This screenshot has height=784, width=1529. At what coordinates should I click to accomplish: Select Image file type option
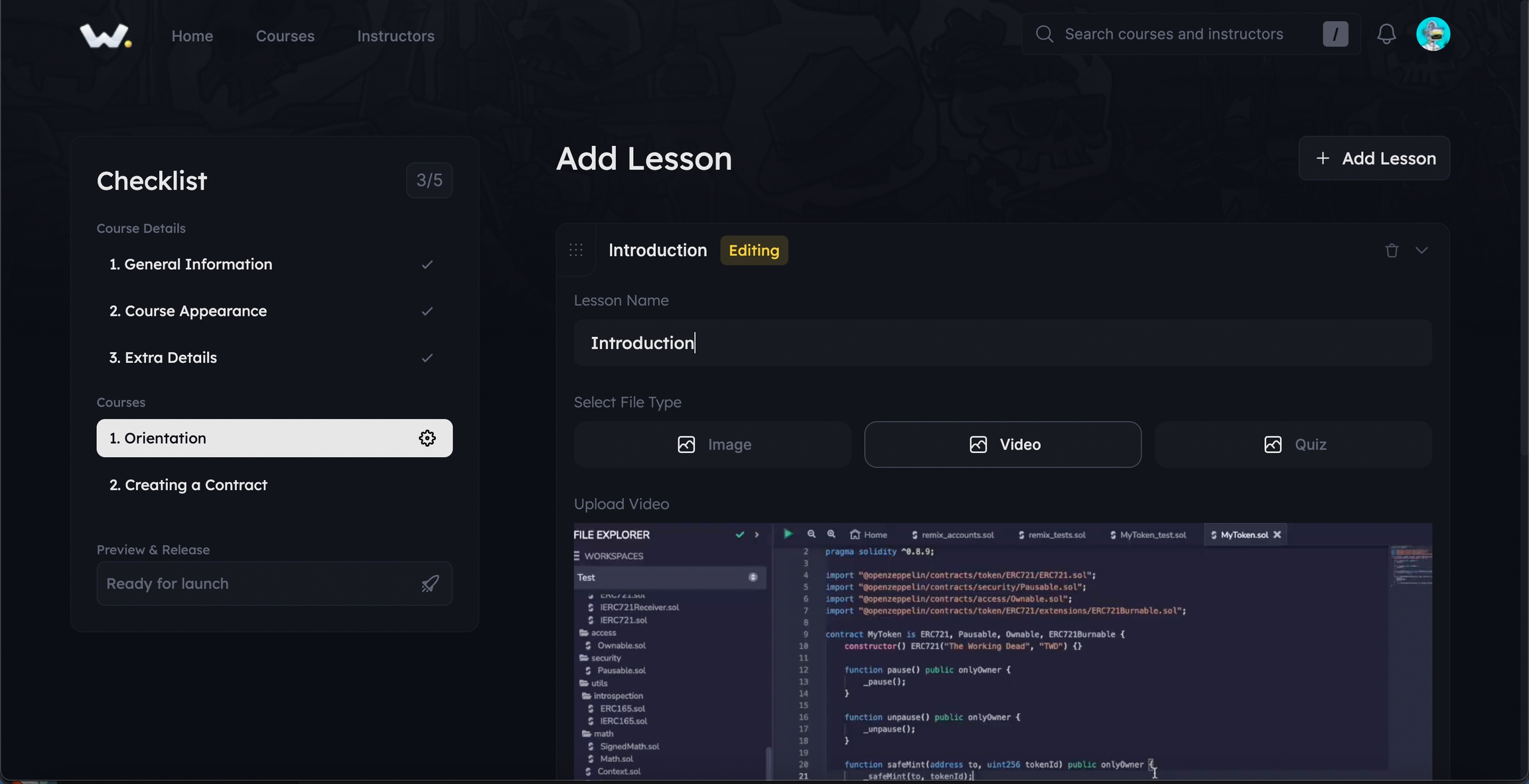(712, 444)
